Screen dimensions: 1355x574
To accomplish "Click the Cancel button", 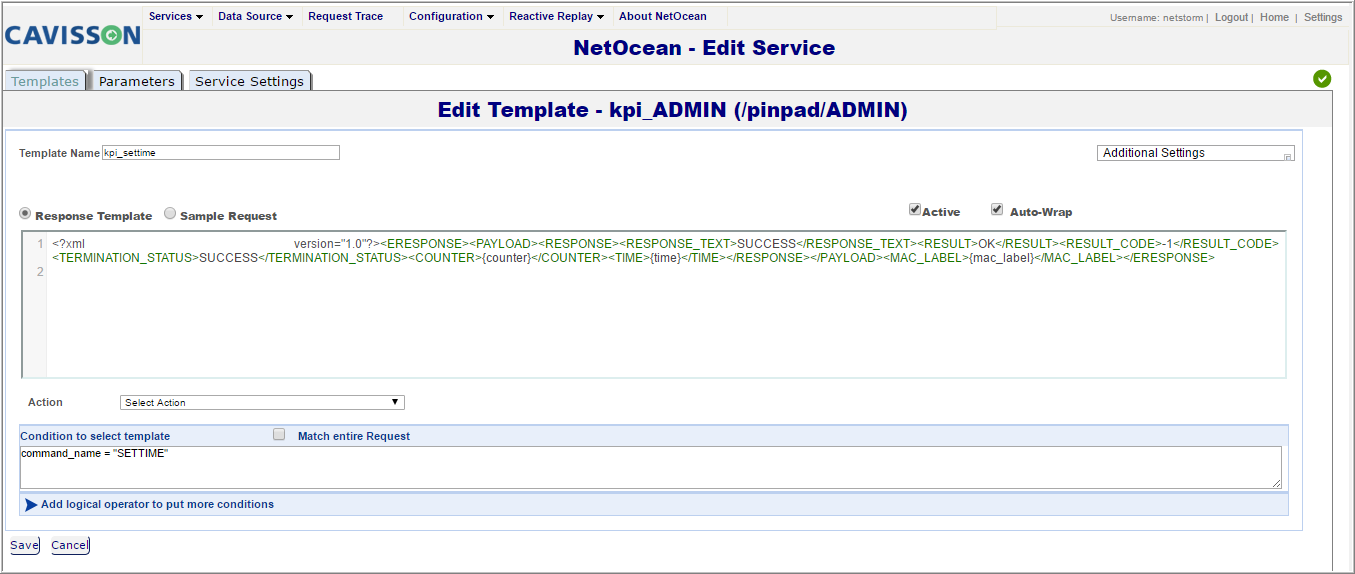I will pos(70,545).
